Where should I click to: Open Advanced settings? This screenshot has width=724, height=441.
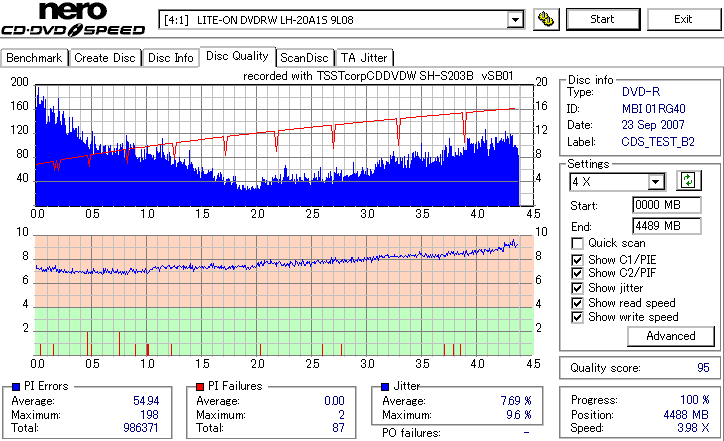click(670, 336)
